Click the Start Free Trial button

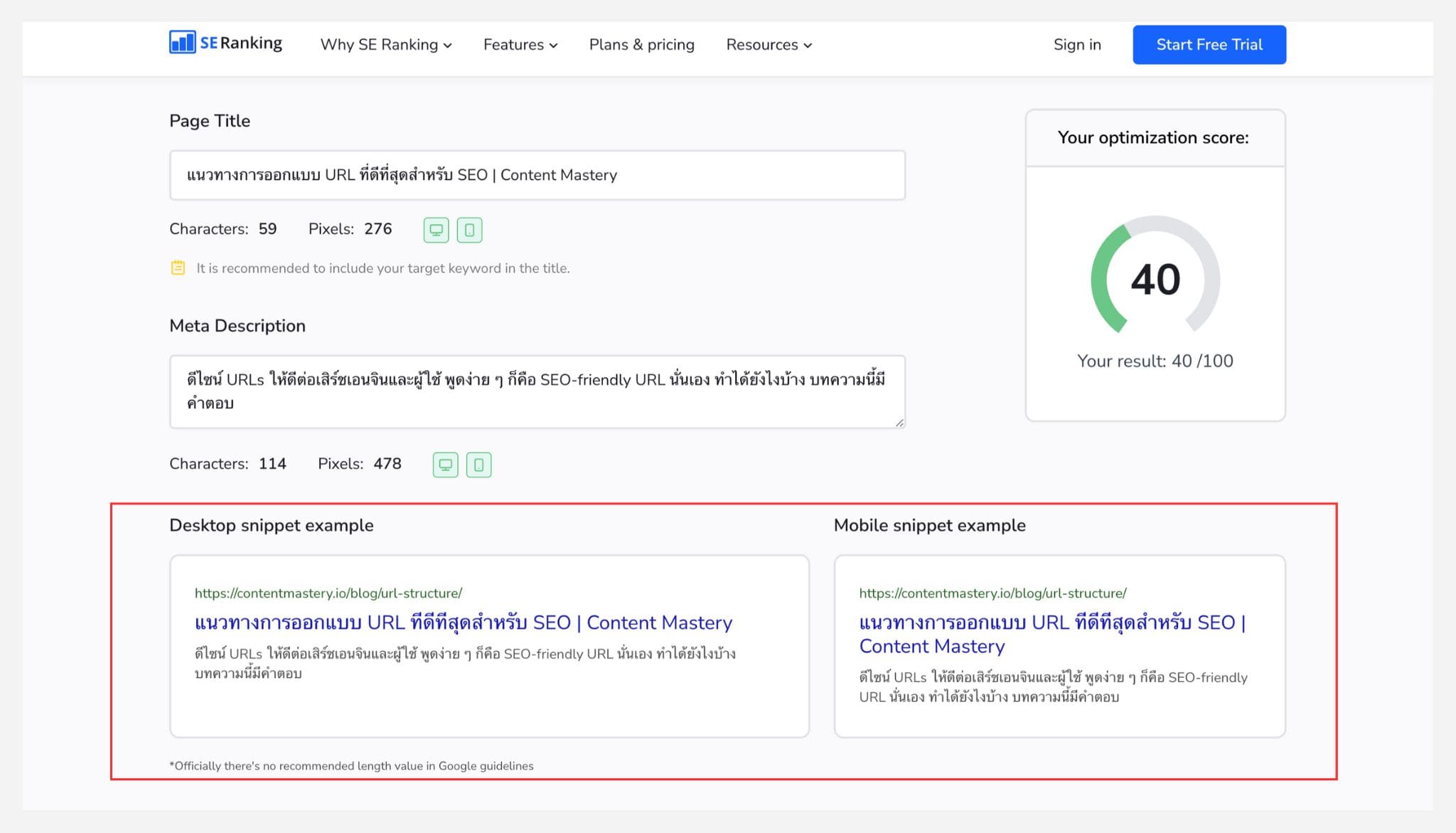tap(1209, 45)
